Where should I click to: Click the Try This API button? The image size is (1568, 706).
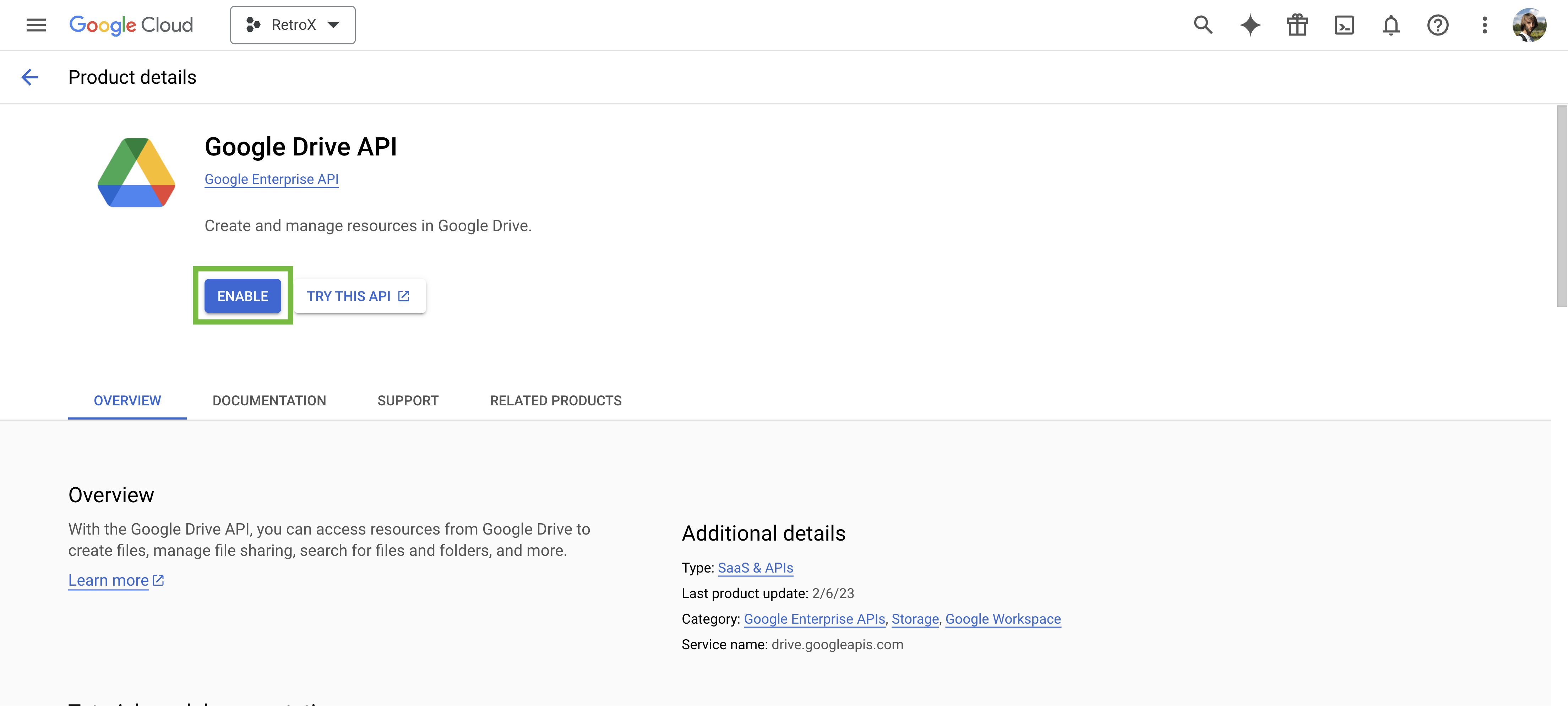pyautogui.click(x=360, y=296)
